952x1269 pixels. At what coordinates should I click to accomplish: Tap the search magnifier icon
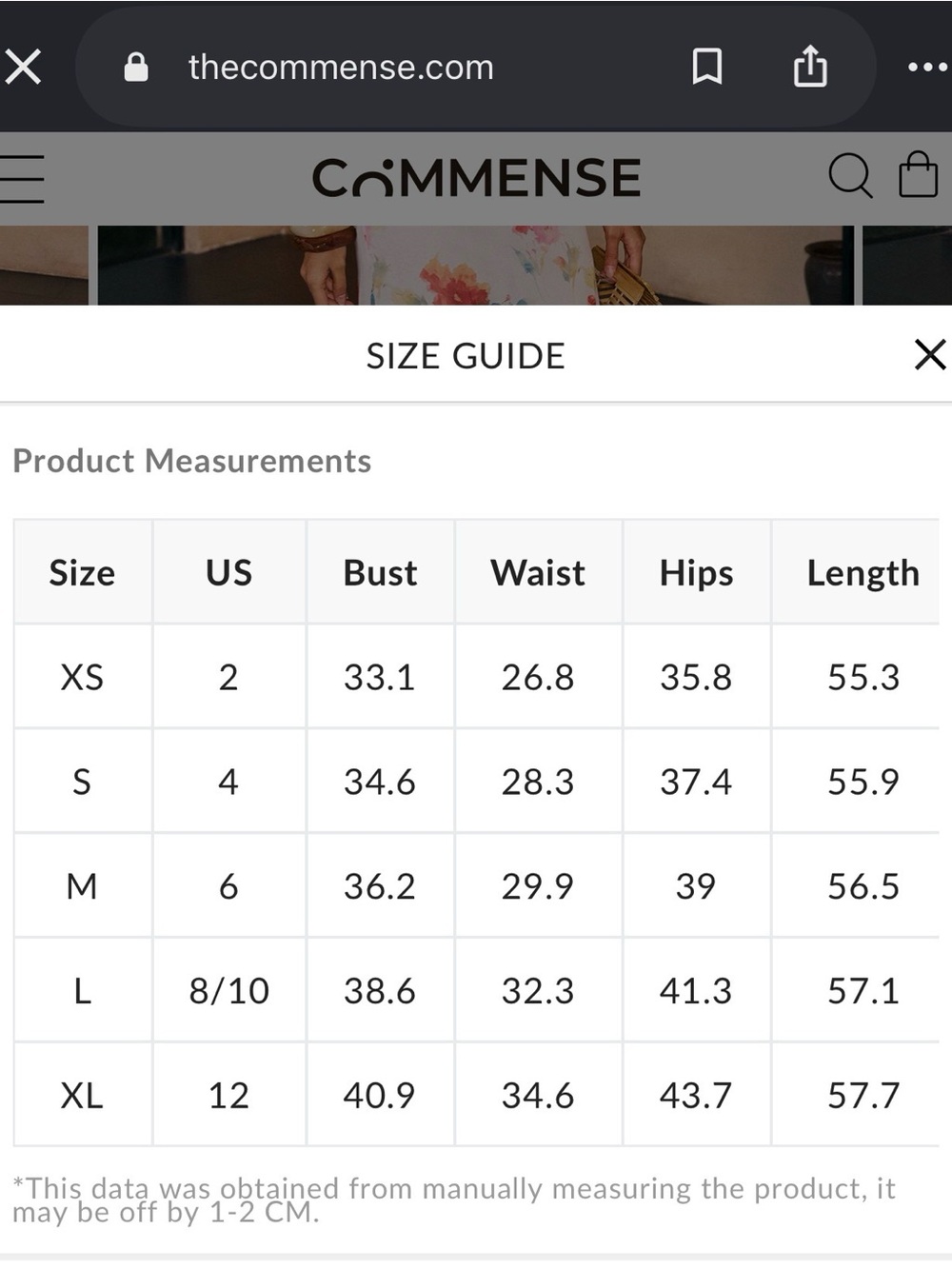pos(850,176)
